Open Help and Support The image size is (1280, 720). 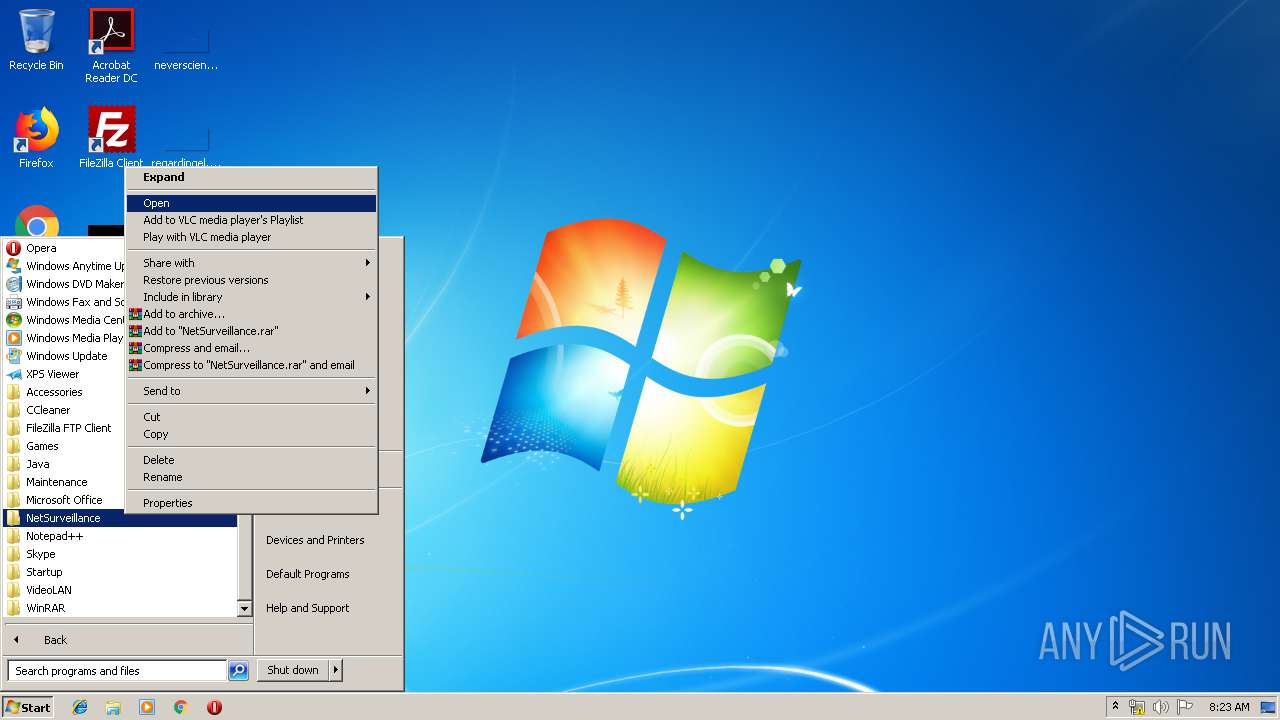click(308, 608)
